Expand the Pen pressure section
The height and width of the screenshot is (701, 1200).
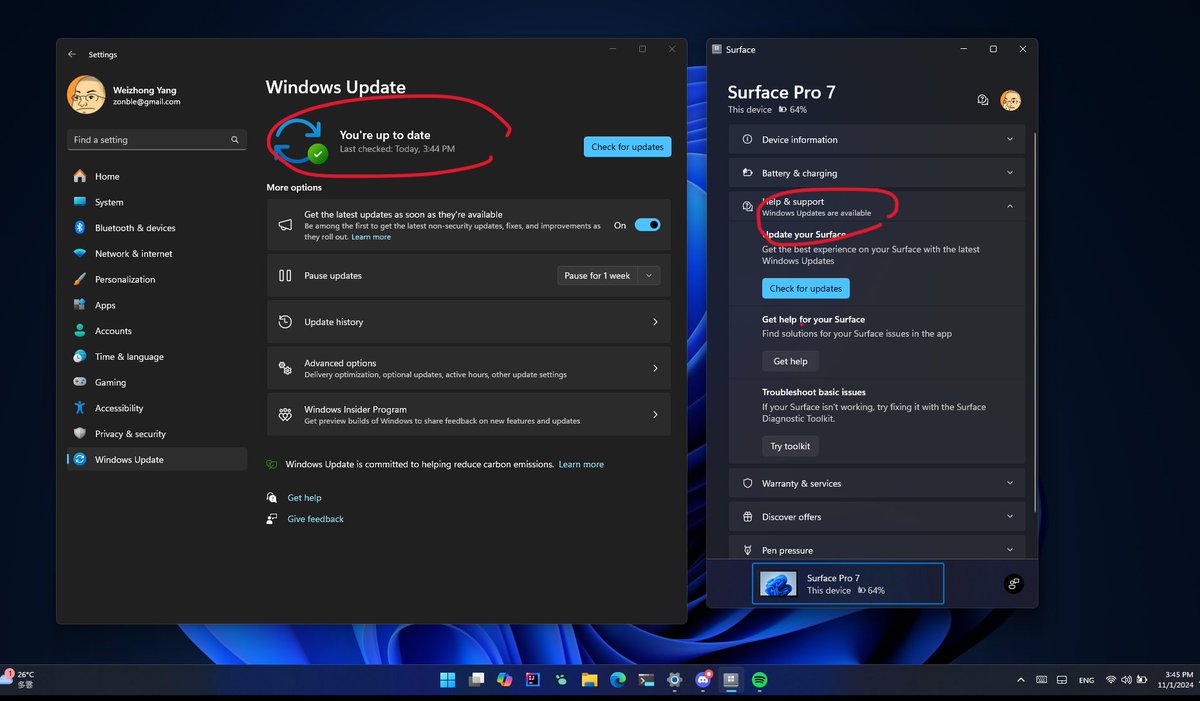[x=877, y=550]
